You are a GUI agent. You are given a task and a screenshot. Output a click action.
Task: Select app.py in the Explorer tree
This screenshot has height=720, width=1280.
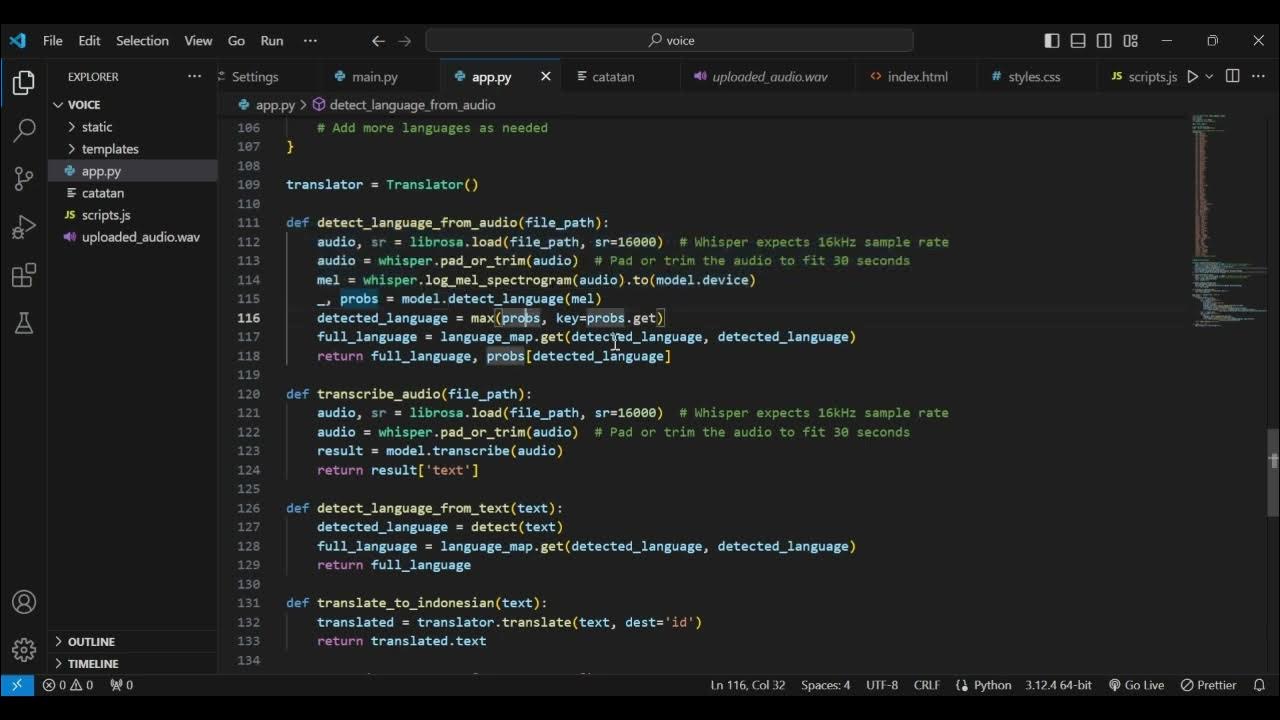pos(133,171)
